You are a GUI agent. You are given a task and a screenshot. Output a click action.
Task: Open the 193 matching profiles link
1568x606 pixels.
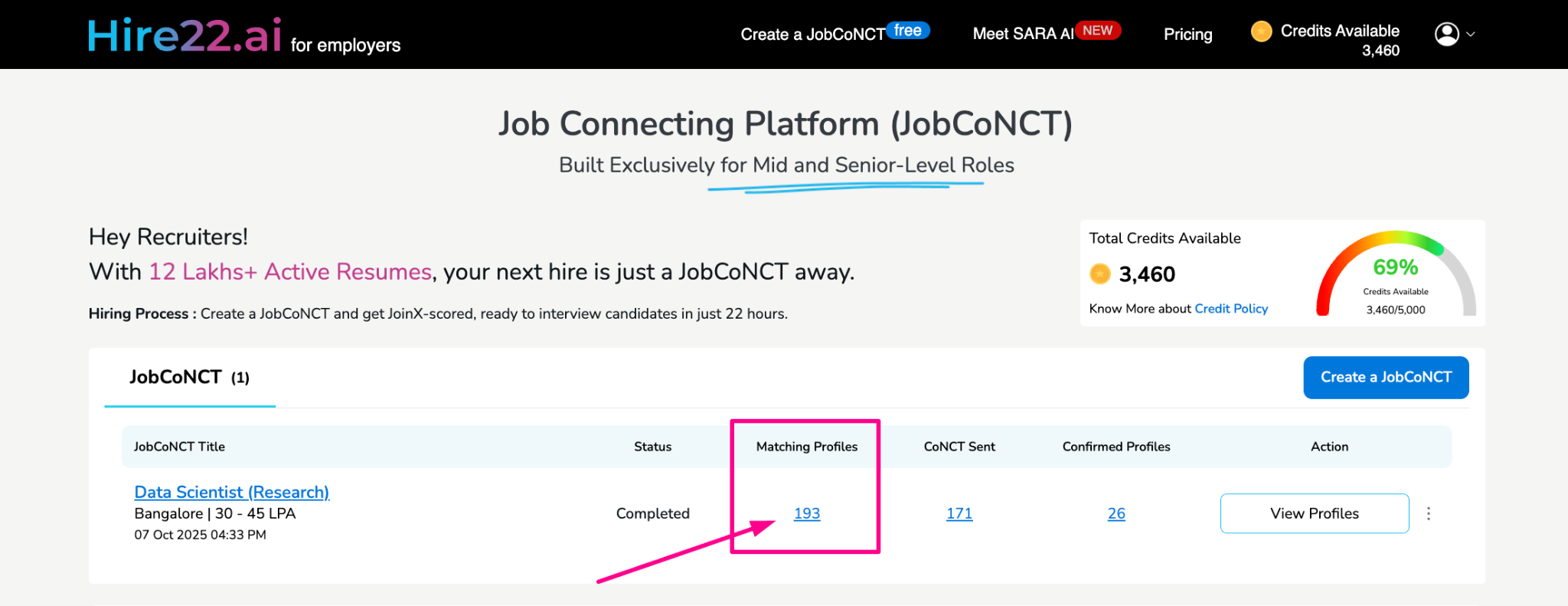(x=807, y=513)
